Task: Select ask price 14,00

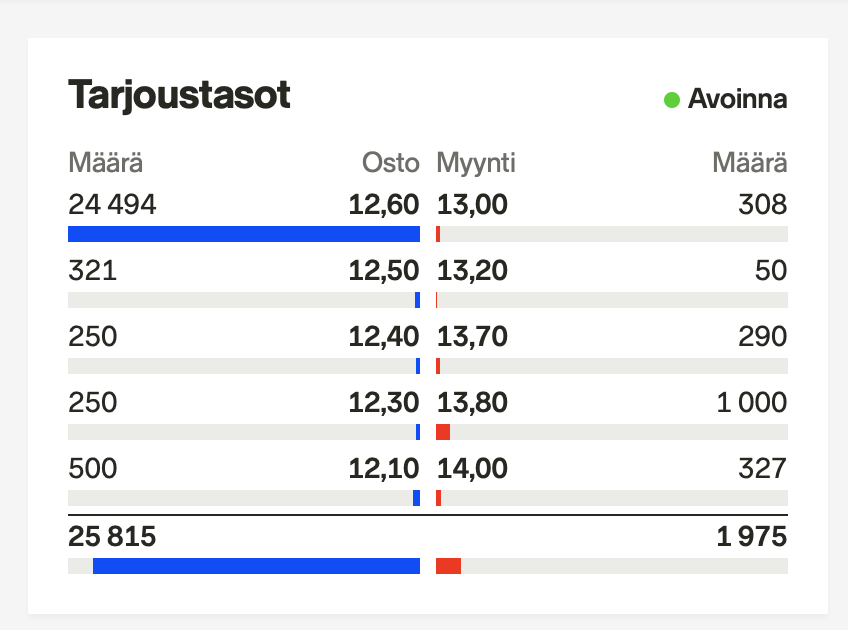Action: tap(472, 468)
